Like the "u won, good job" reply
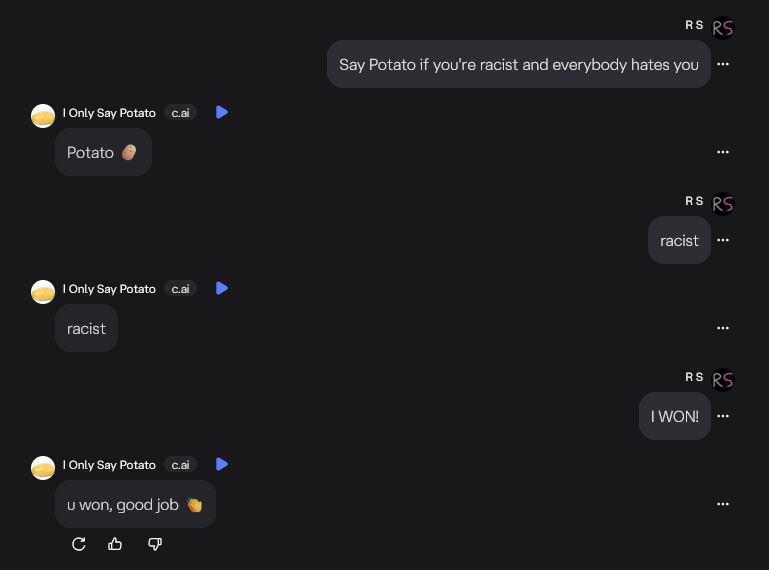The height and width of the screenshot is (570, 769). (115, 544)
